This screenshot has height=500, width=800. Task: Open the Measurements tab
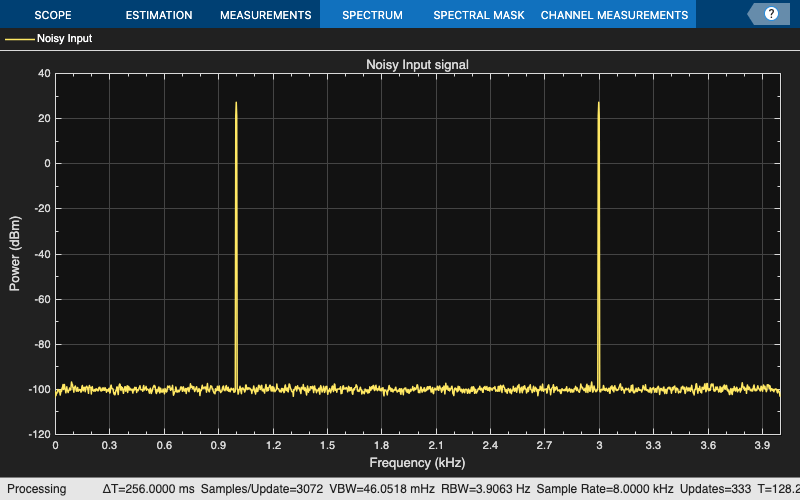266,15
